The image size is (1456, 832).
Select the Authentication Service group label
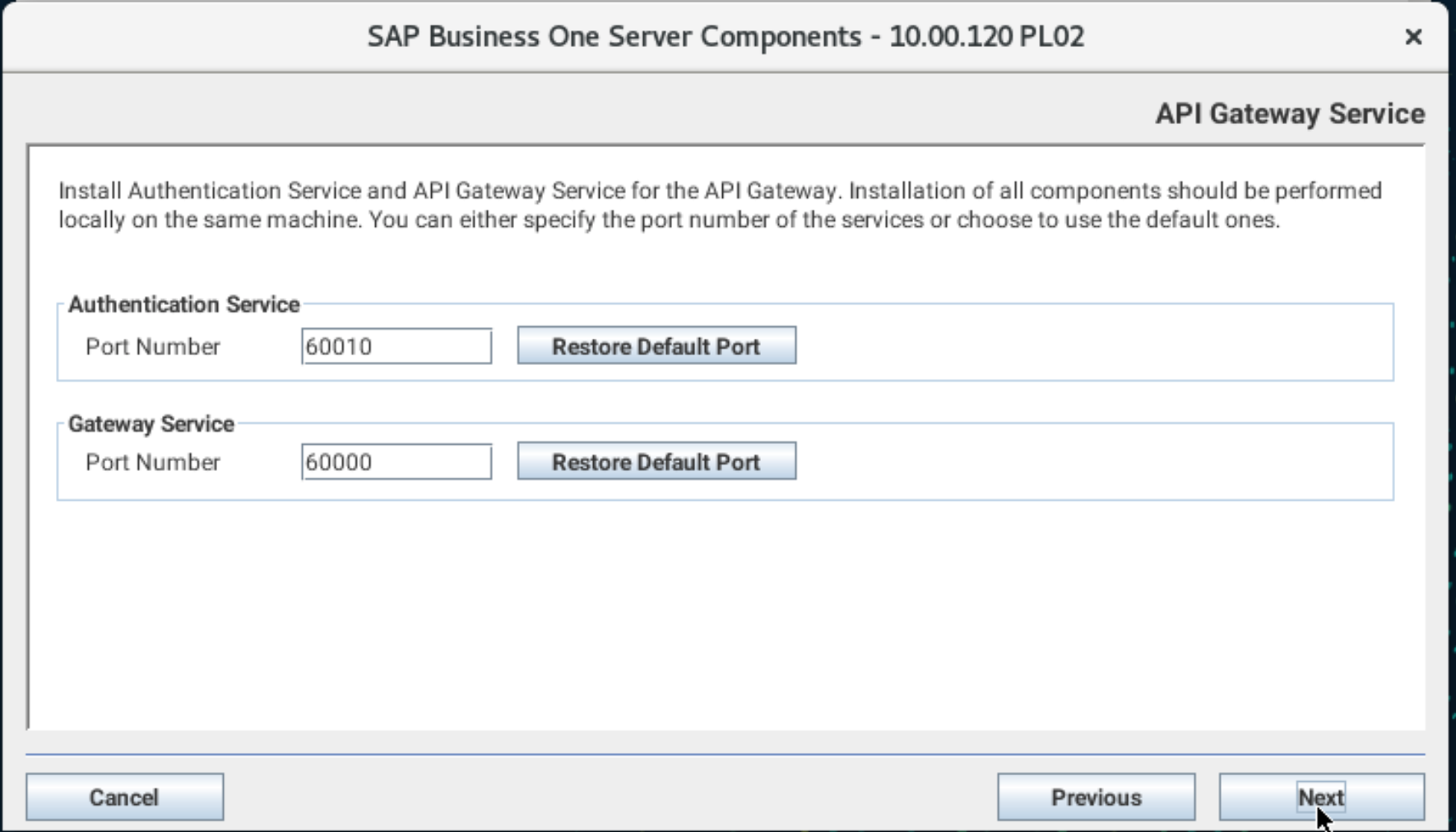coord(183,304)
